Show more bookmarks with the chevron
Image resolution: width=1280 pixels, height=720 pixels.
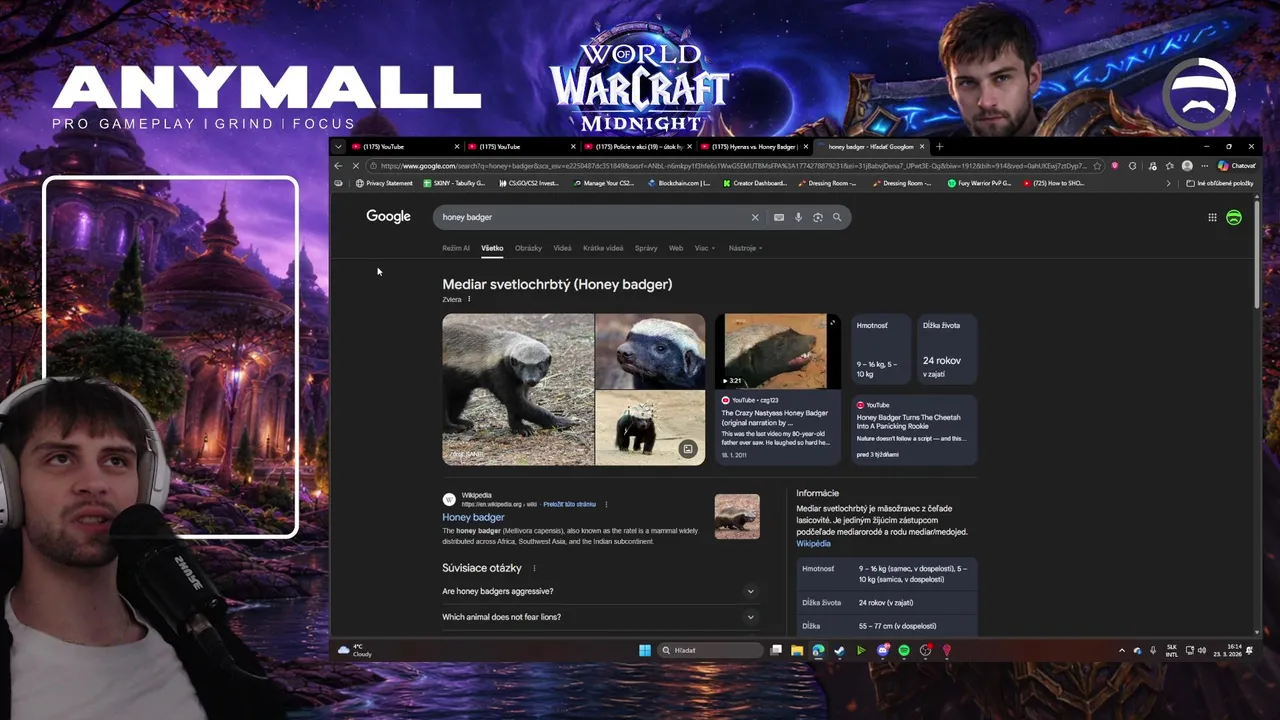point(1168,183)
